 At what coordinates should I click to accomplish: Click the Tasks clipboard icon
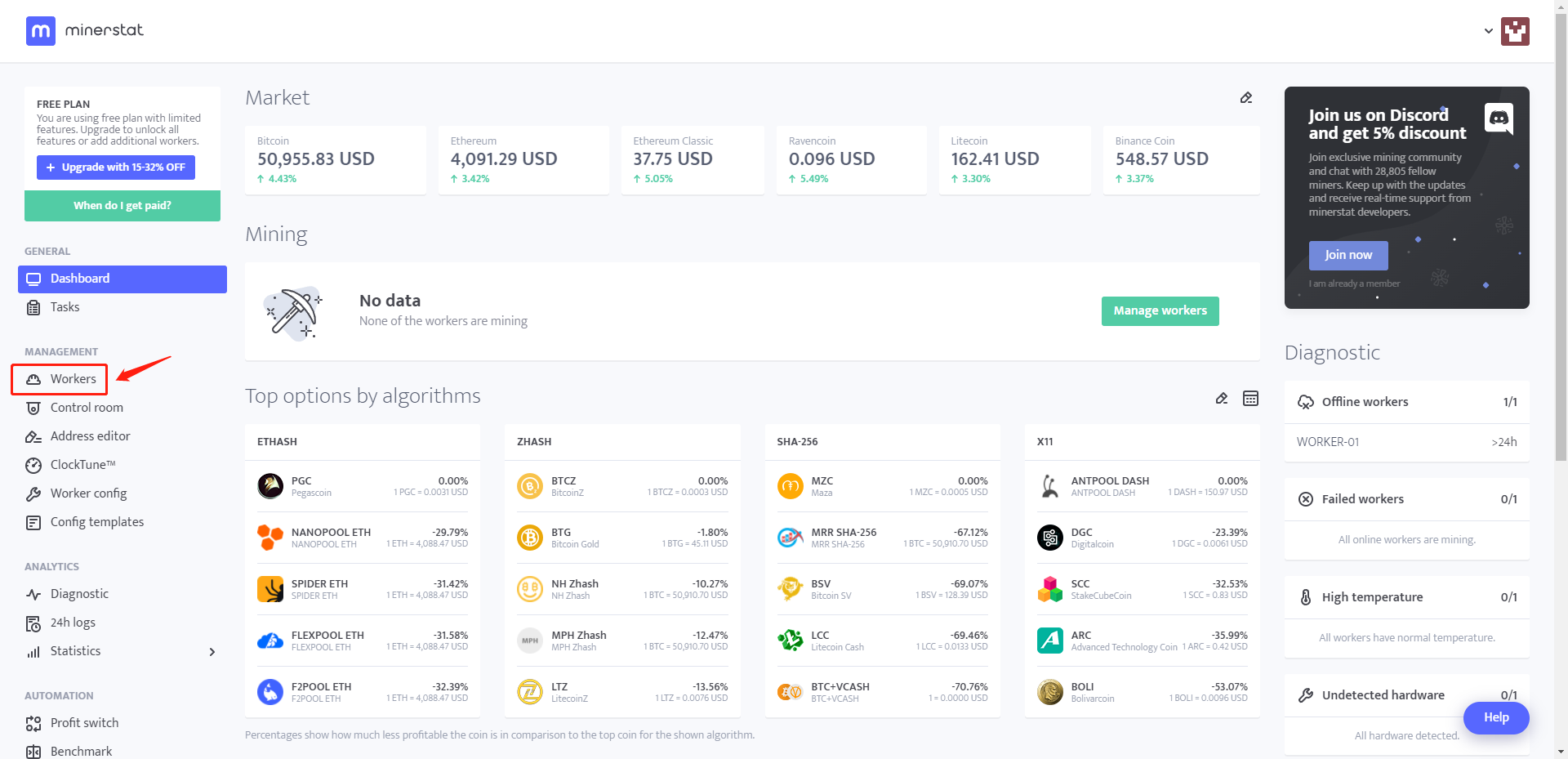pos(33,308)
